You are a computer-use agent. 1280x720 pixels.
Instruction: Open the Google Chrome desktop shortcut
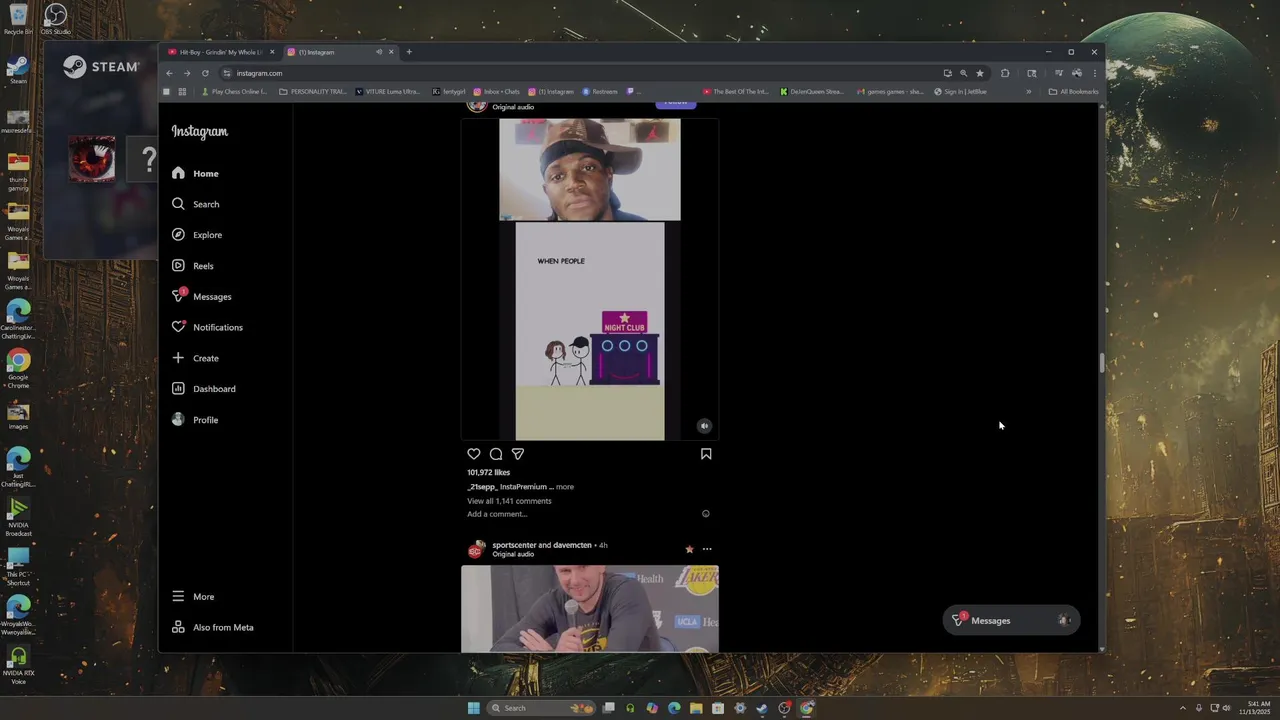pos(18,368)
